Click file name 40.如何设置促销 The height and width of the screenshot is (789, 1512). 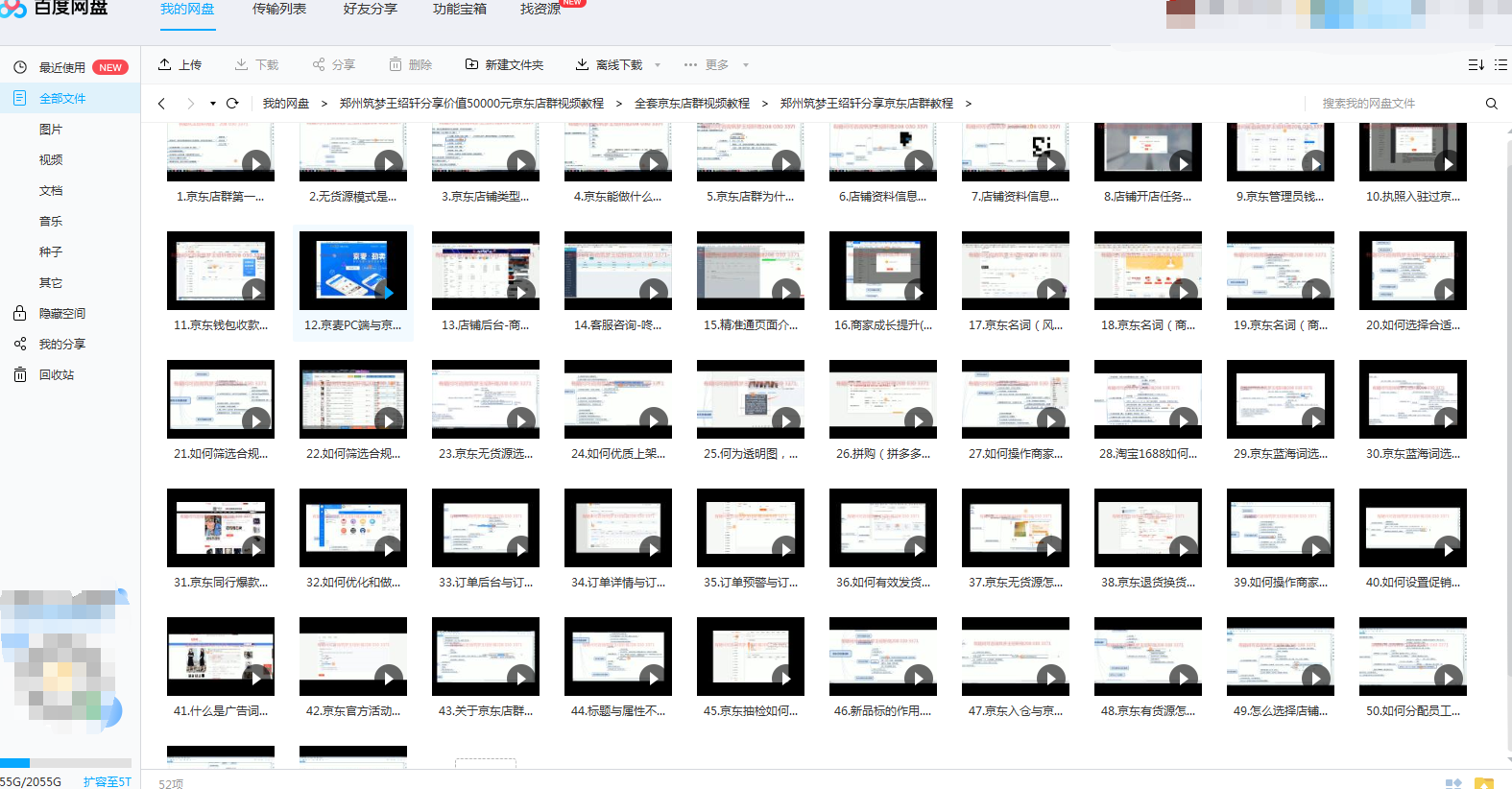pyautogui.click(x=1413, y=583)
